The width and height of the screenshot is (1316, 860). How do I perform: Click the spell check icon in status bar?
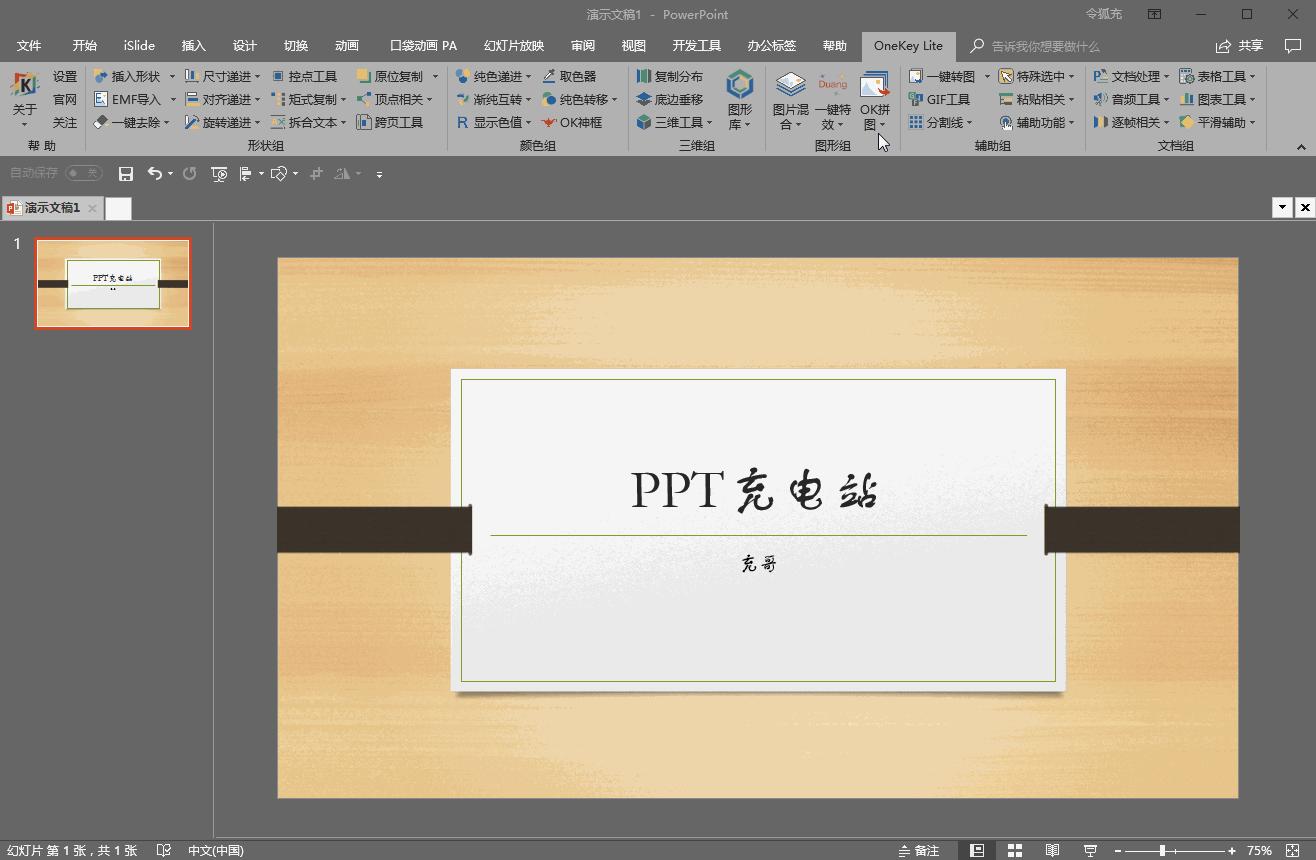[x=163, y=850]
